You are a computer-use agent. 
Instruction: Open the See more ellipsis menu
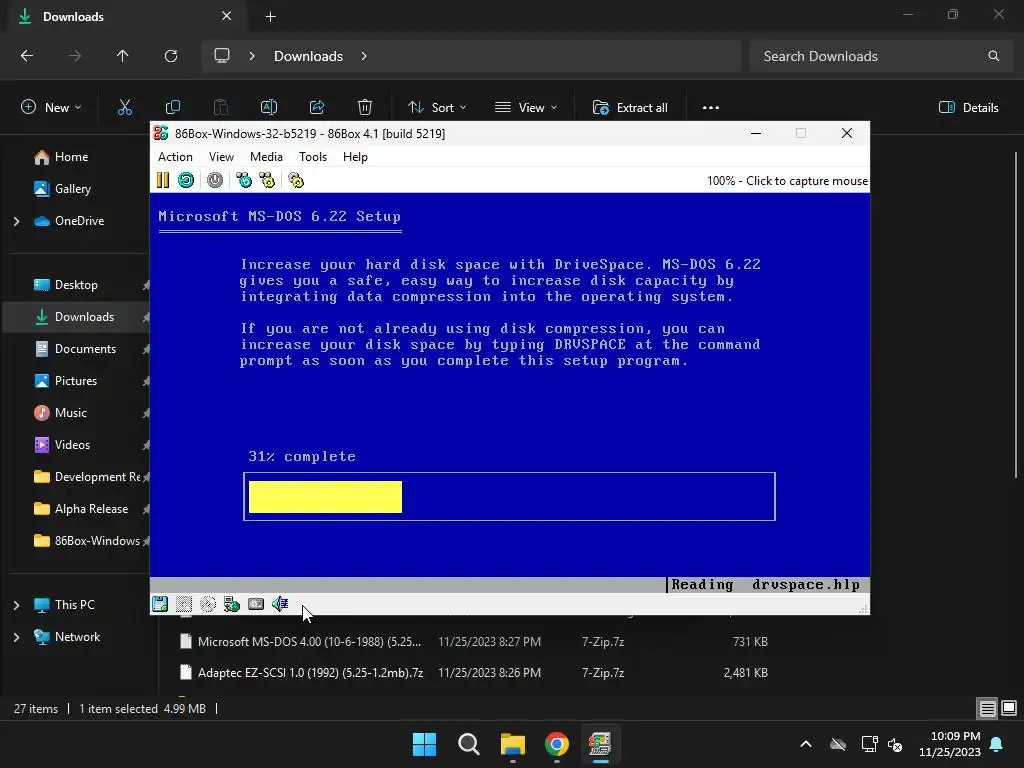[711, 108]
